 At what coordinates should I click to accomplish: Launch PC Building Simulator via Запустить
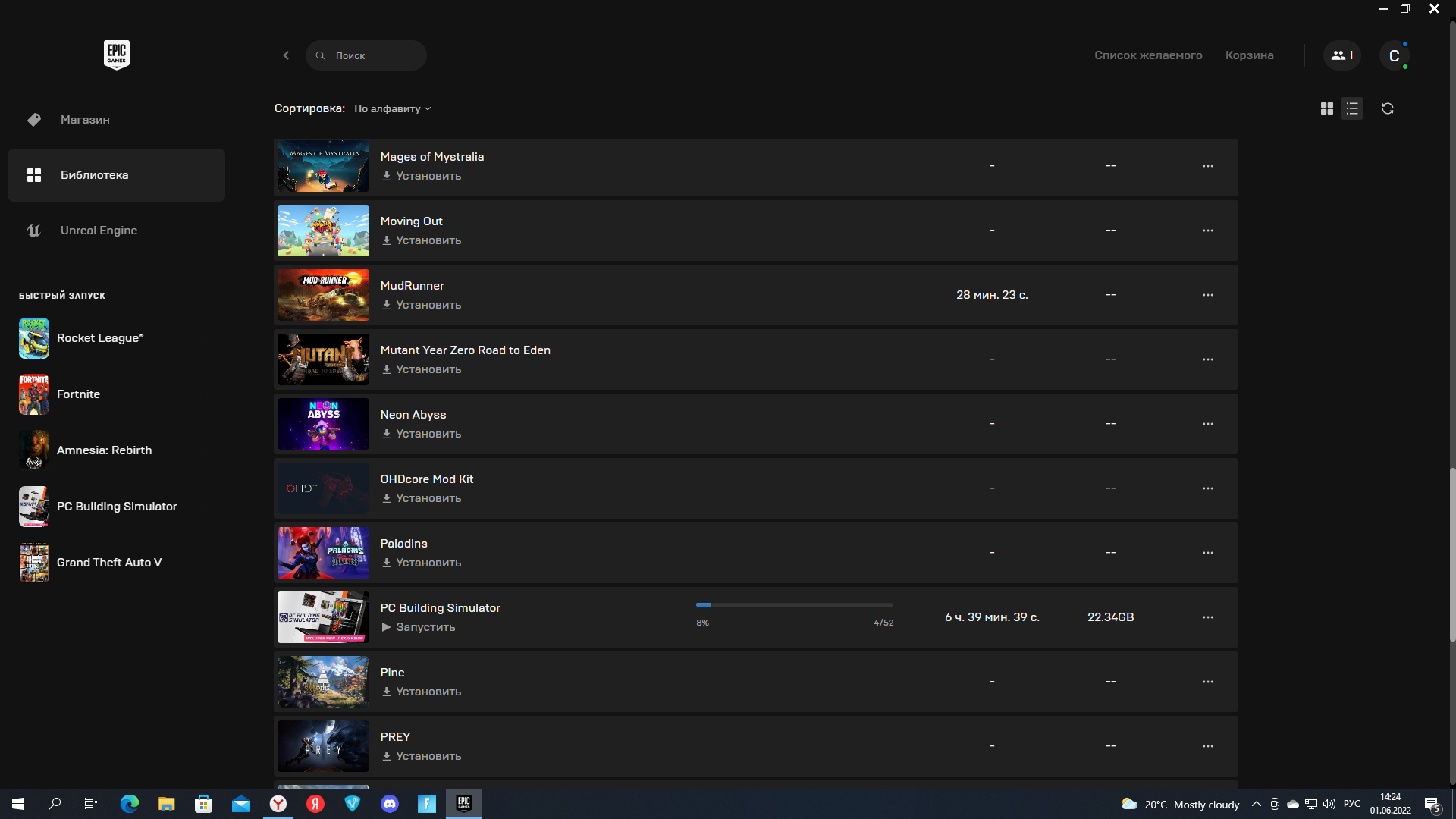coord(419,627)
